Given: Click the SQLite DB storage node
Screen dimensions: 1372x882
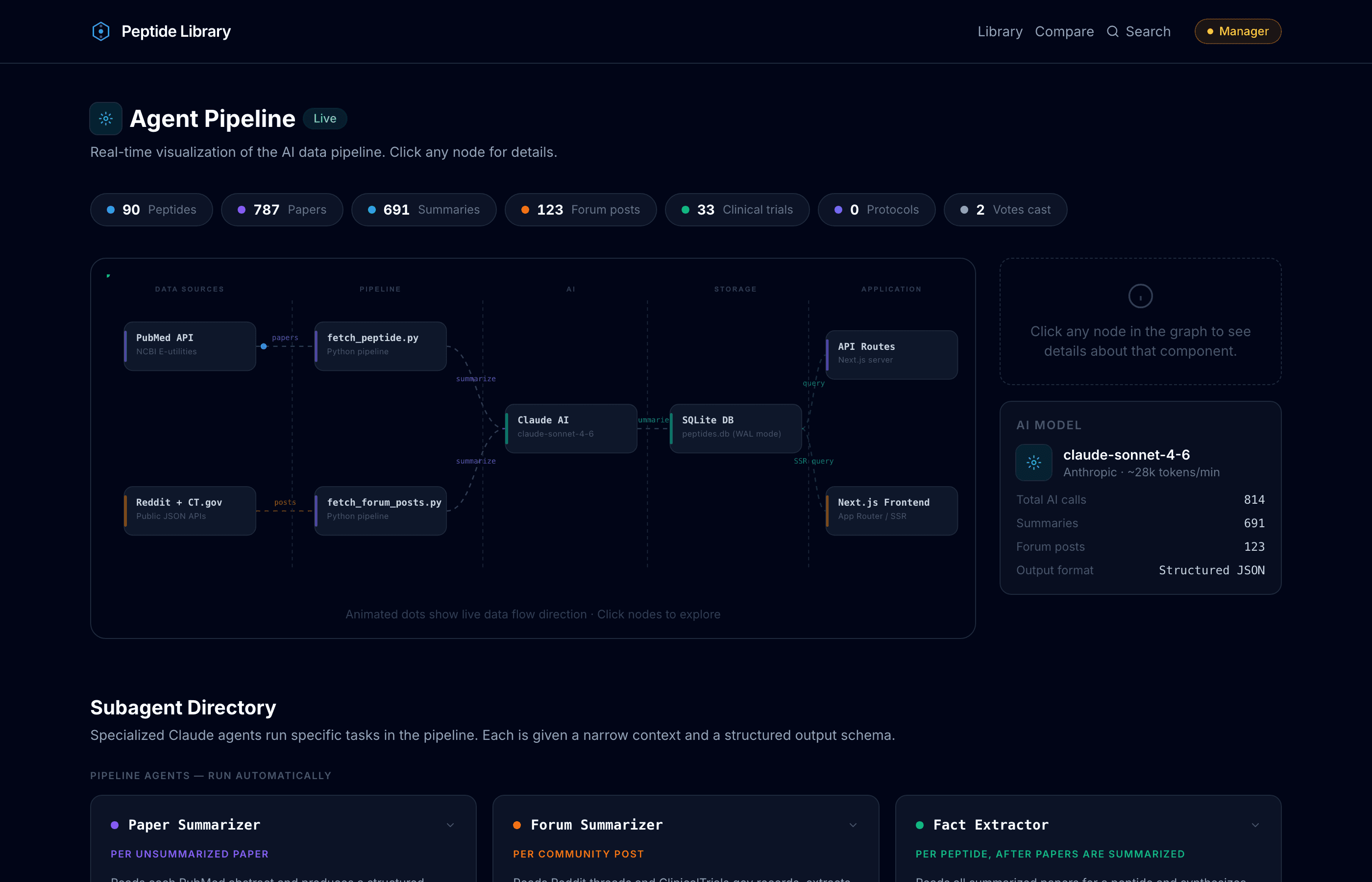Looking at the screenshot, I should click(735, 428).
